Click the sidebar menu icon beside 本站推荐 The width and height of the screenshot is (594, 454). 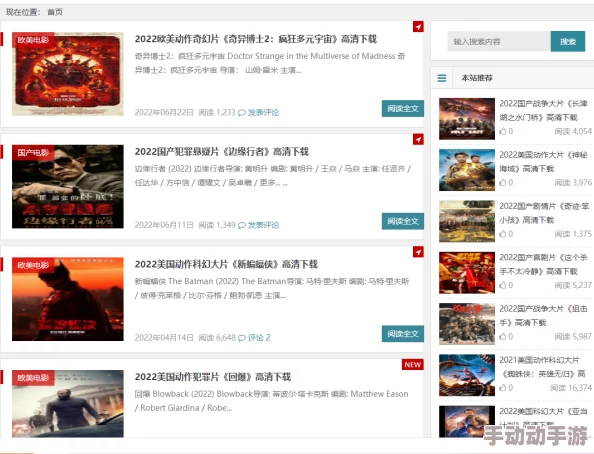point(442,78)
